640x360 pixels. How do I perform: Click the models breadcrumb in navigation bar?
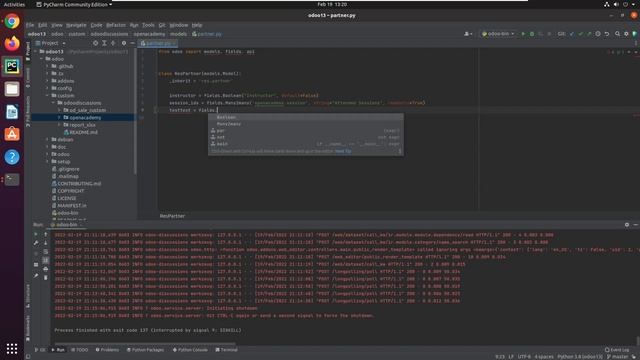coord(178,34)
